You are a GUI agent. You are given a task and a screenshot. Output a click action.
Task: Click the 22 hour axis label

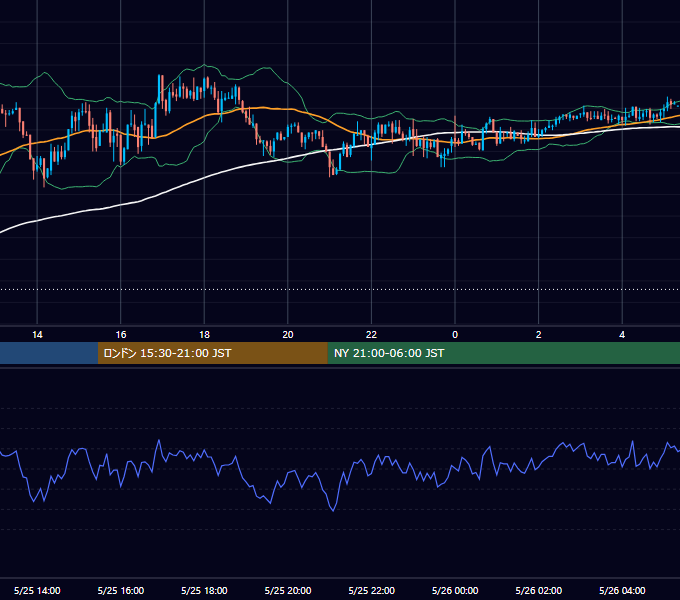point(371,335)
